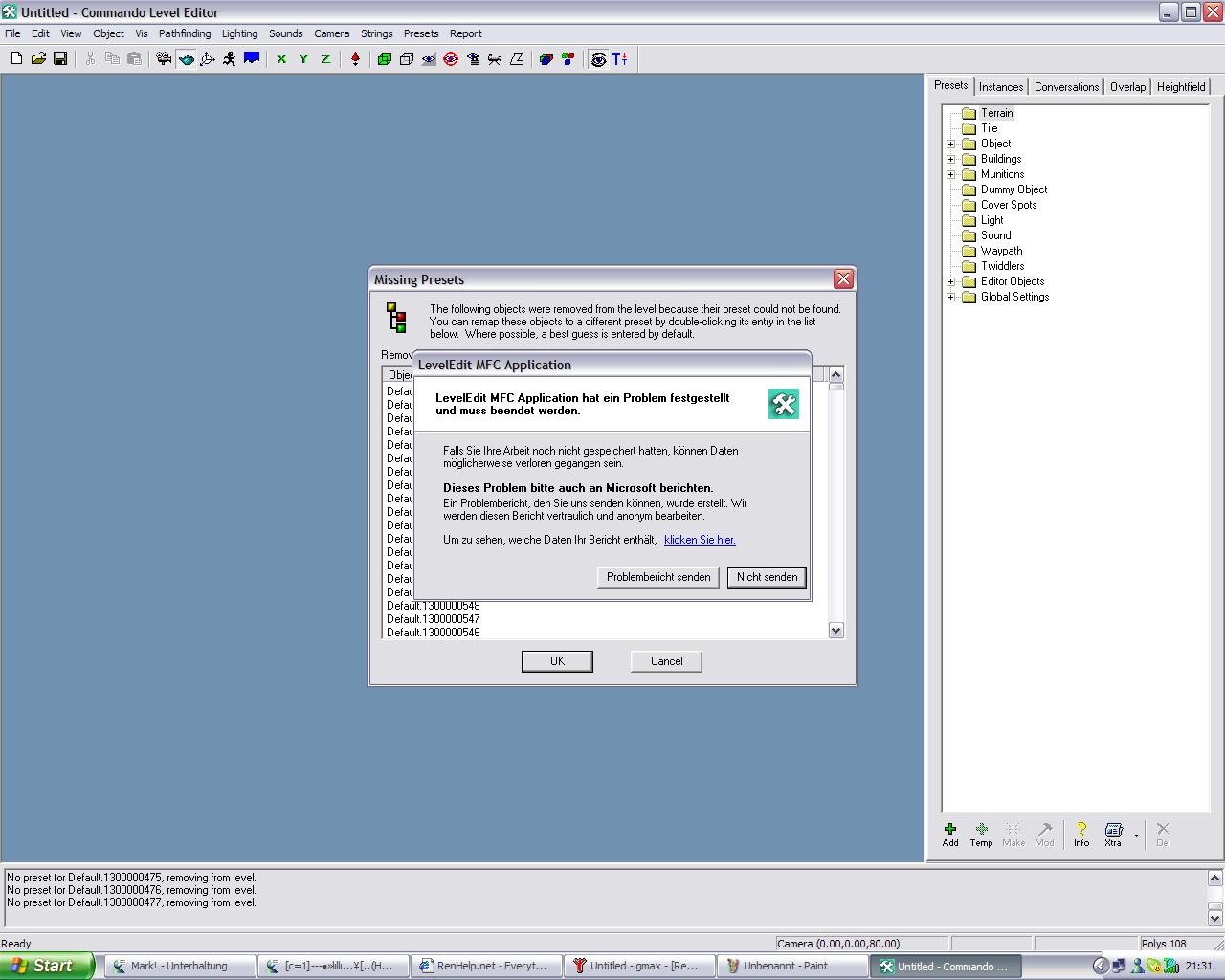Image resolution: width=1225 pixels, height=980 pixels.
Task: Expand the Buildings tree node
Action: [x=950, y=159]
